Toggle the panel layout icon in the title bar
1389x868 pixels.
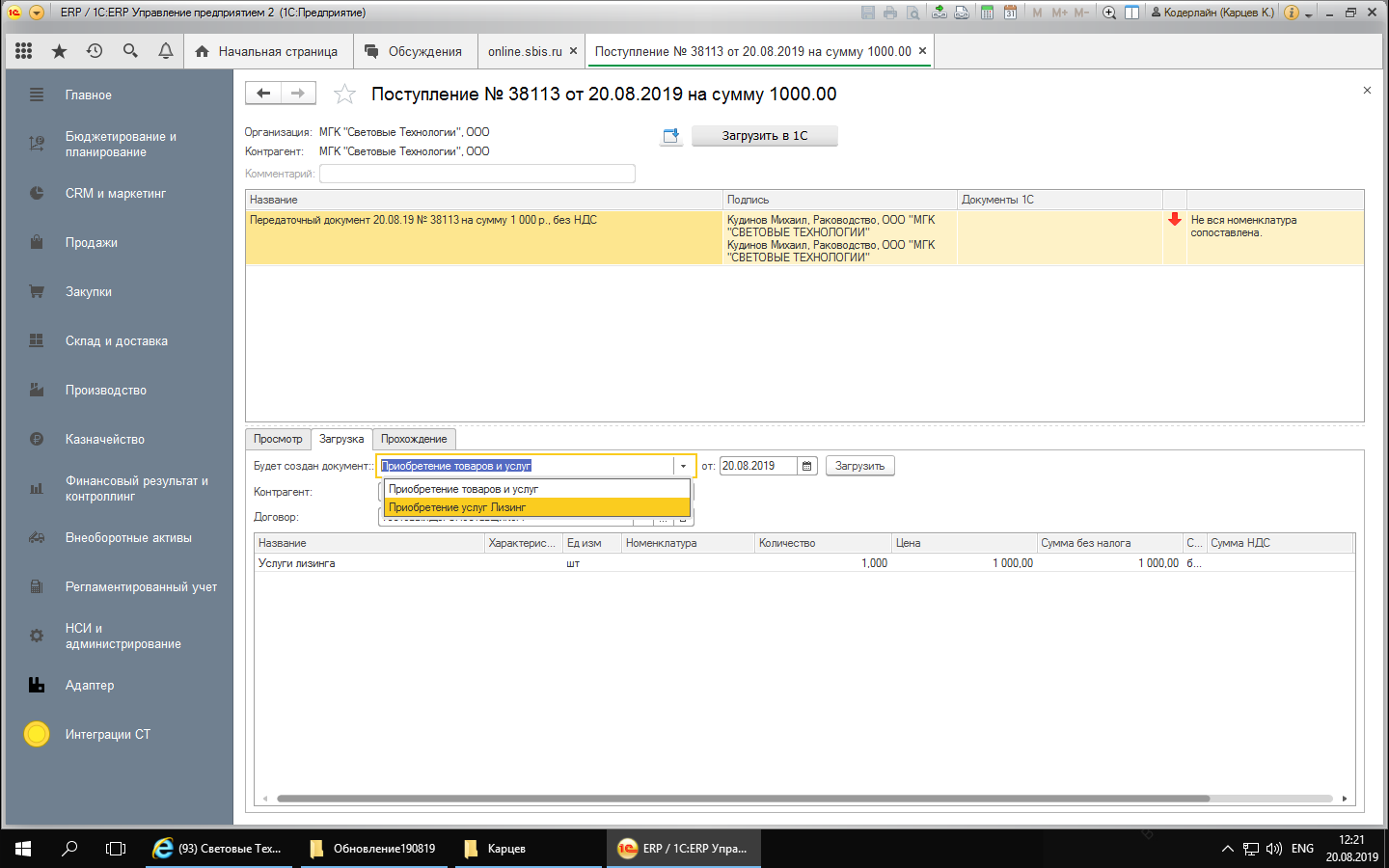tap(1131, 13)
